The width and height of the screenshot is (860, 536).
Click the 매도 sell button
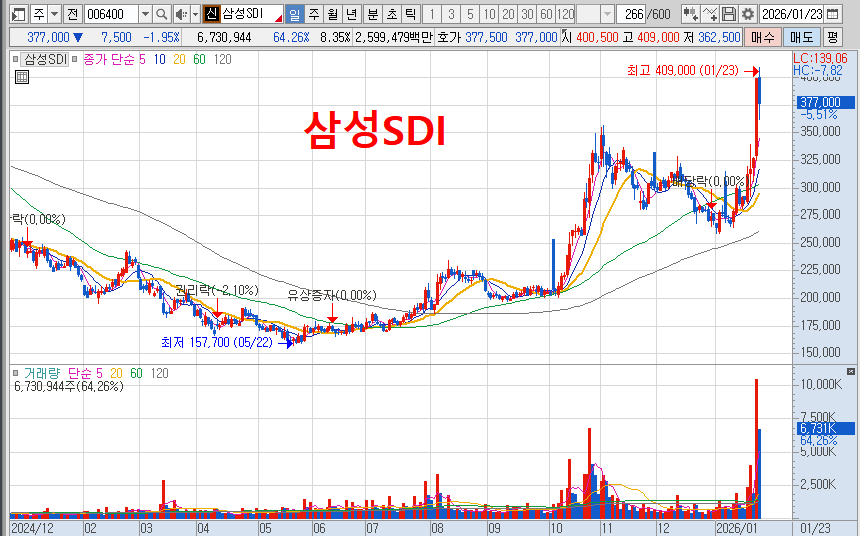pos(801,37)
